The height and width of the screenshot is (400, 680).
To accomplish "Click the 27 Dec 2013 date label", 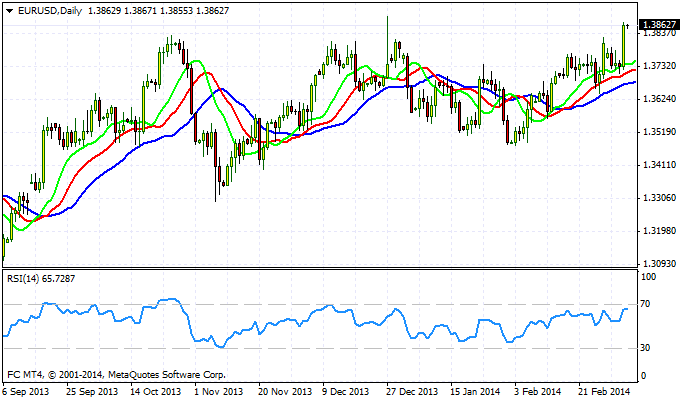I will [x=412, y=391].
